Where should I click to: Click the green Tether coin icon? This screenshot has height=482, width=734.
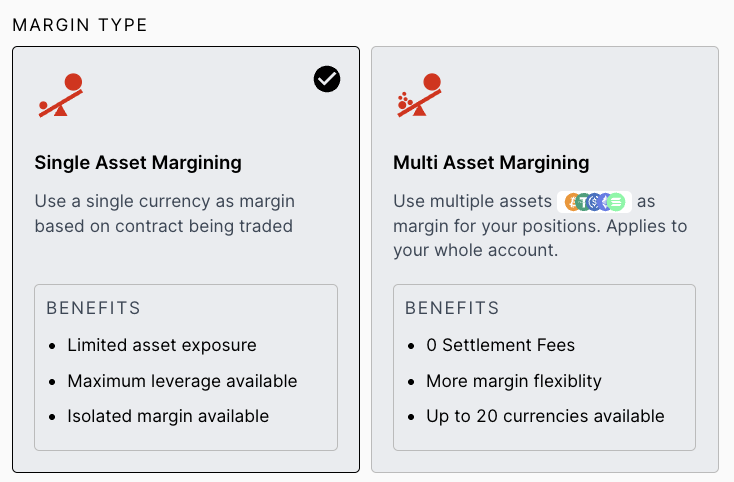coord(583,202)
